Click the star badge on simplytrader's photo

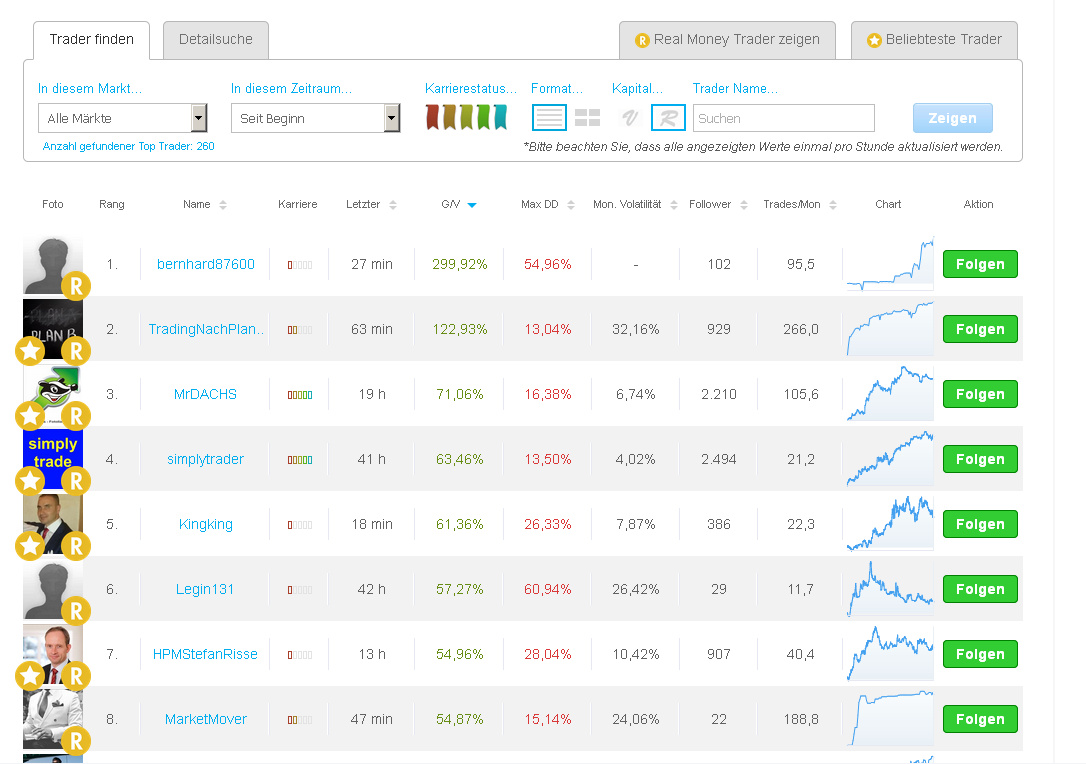(30, 481)
